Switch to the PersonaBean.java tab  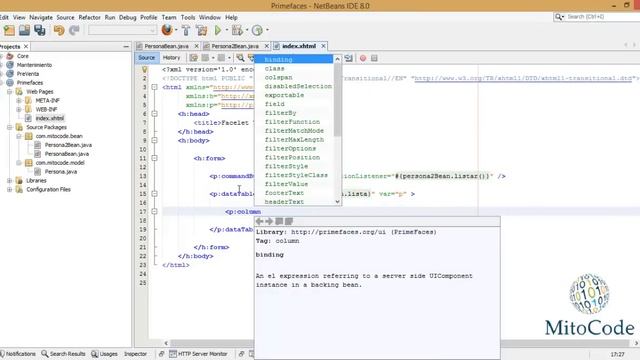166,46
